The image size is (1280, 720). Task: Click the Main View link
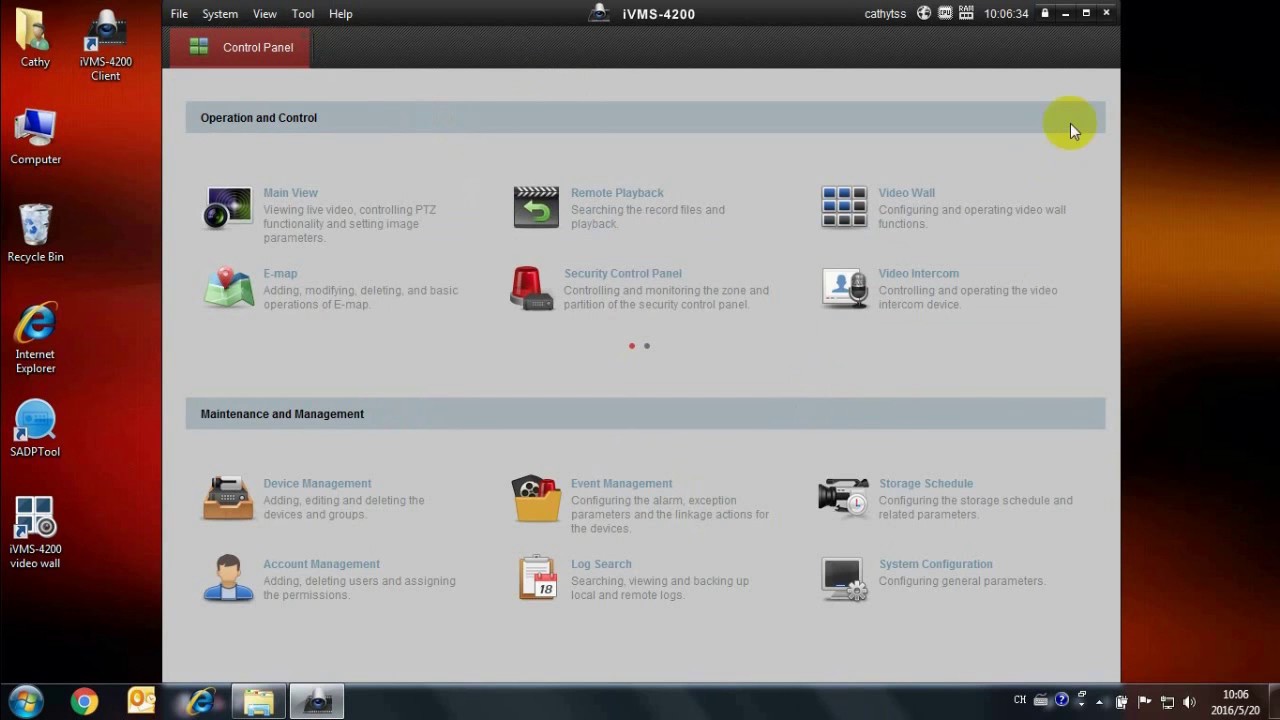(x=290, y=193)
